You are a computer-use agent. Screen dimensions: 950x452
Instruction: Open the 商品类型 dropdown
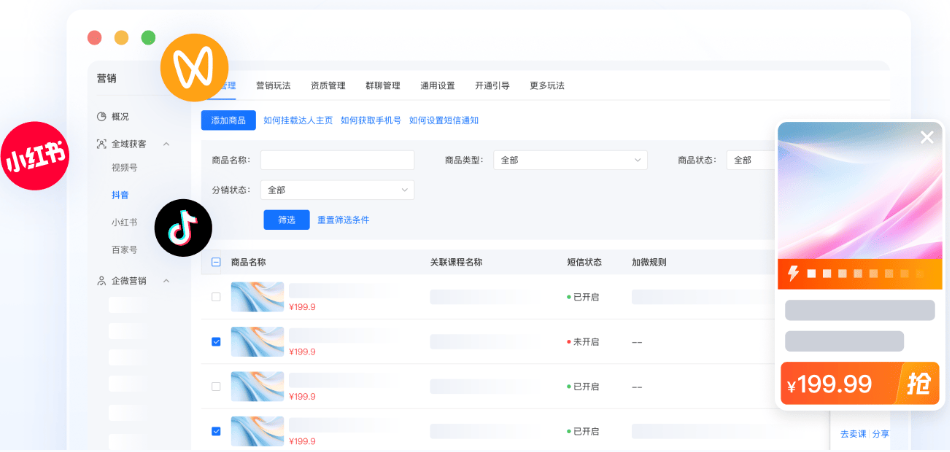coord(570,160)
